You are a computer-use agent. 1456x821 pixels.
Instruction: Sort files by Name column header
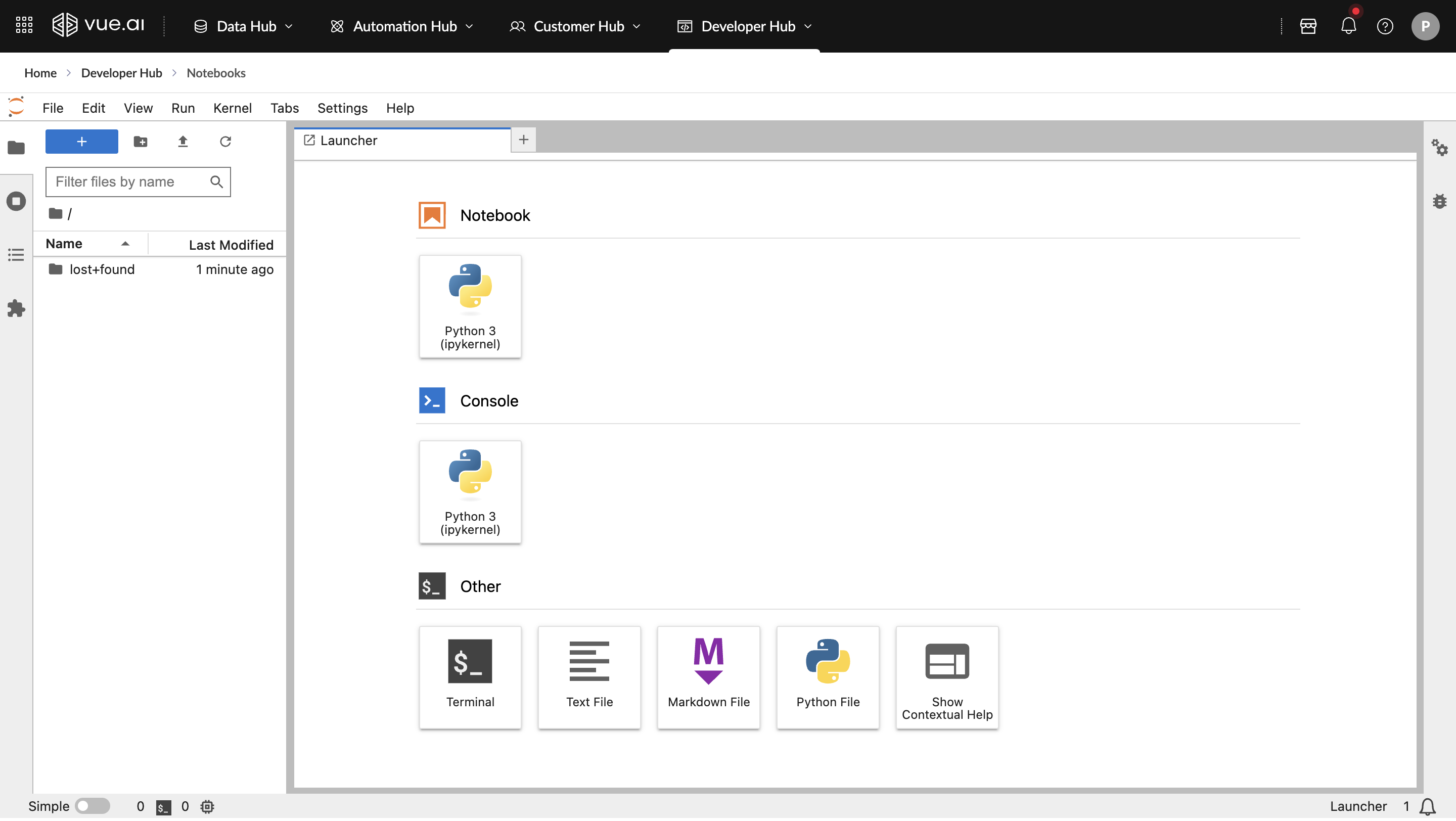tap(64, 244)
